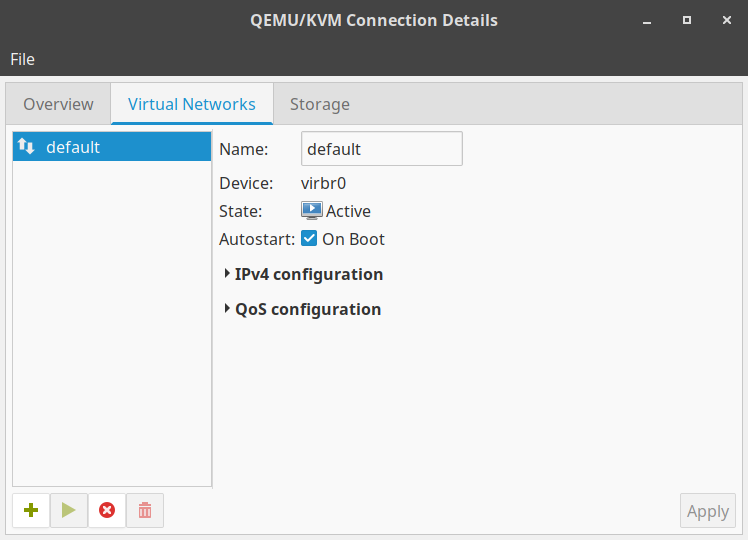Toggle the On Boot autostart checkbox

pos(309,239)
